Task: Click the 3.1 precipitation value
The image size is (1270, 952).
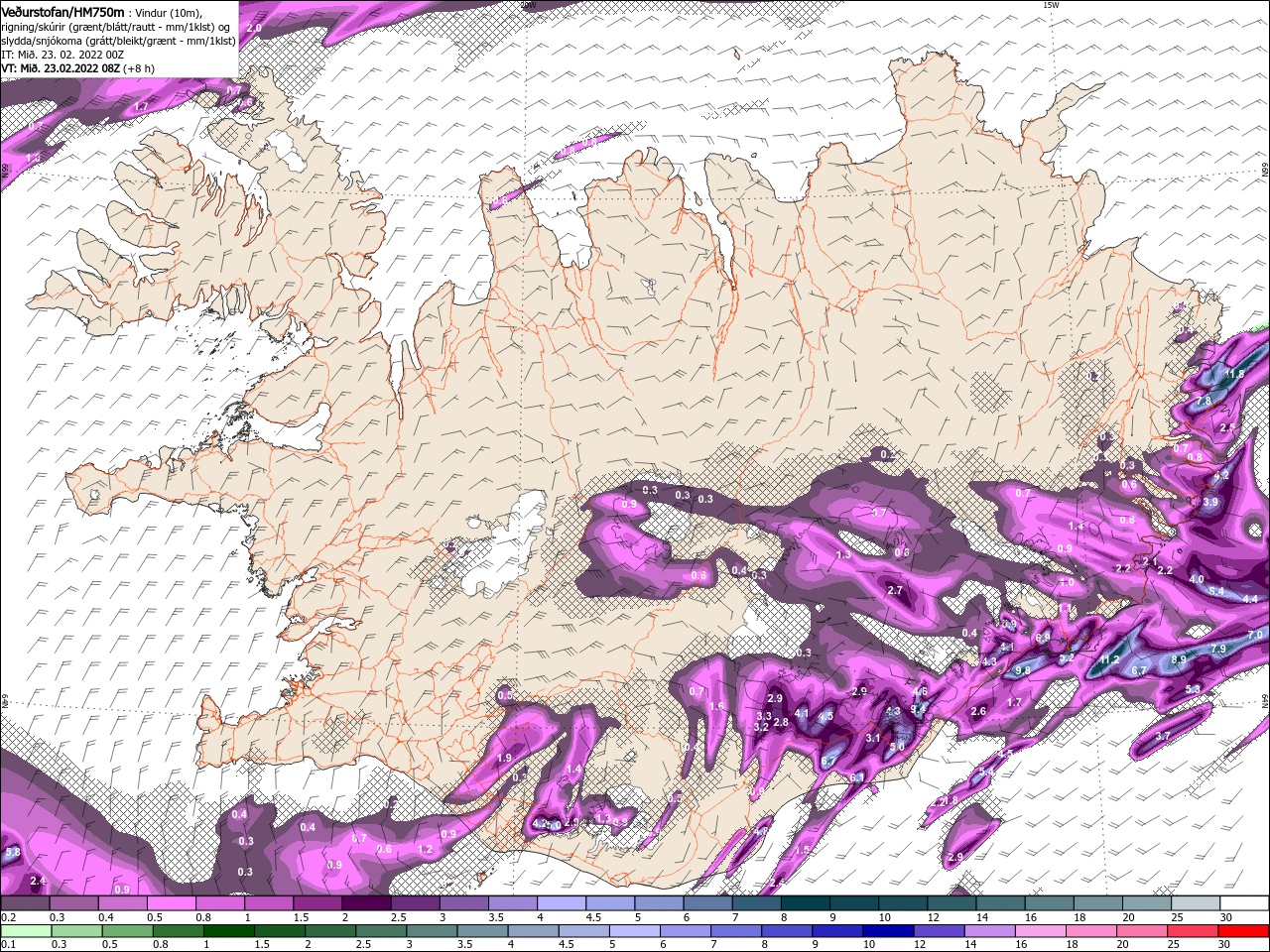Action: coord(873,739)
